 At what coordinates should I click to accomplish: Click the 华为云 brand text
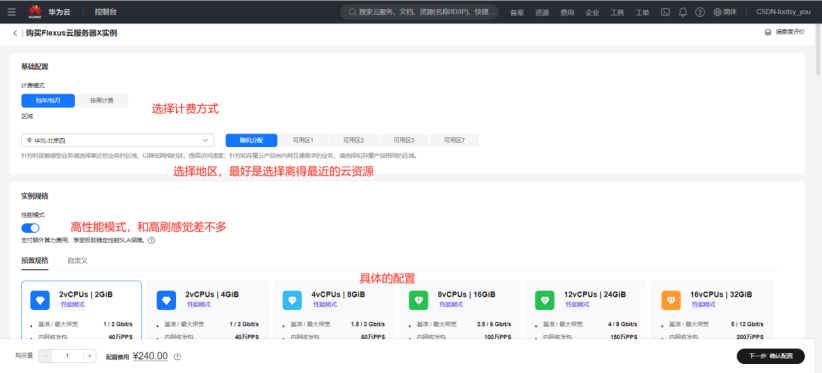pos(59,12)
